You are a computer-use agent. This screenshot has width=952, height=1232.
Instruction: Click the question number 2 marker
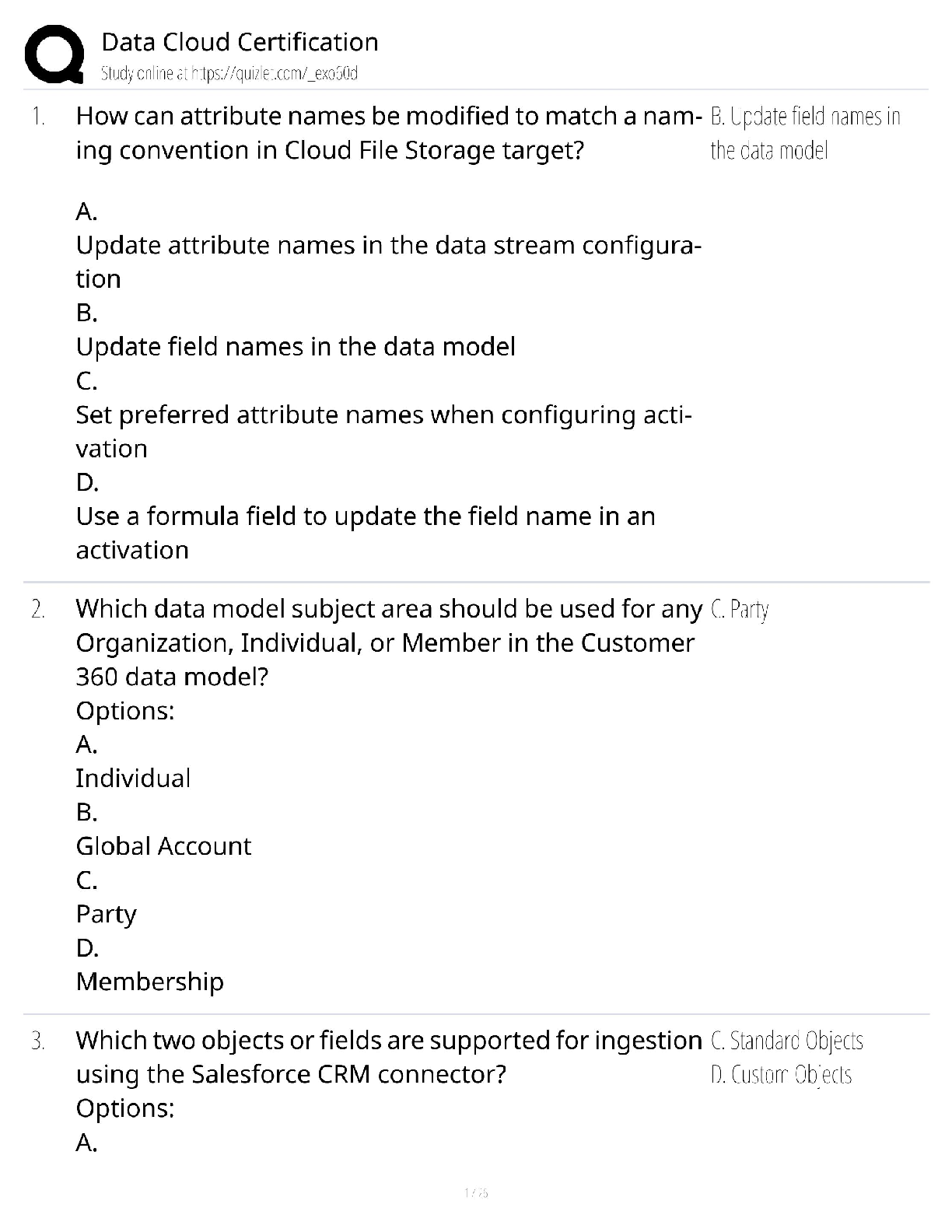[x=37, y=610]
